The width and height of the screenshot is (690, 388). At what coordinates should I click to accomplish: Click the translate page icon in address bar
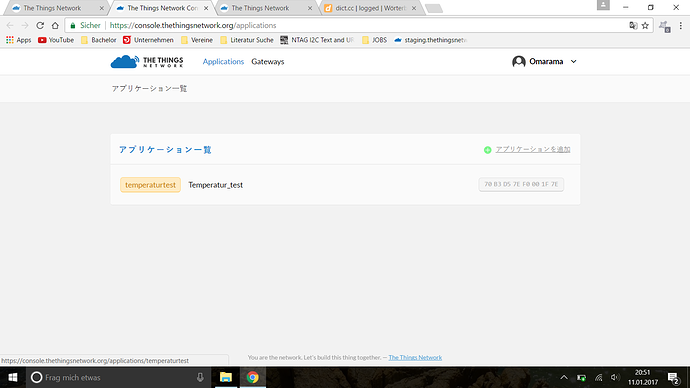633,26
